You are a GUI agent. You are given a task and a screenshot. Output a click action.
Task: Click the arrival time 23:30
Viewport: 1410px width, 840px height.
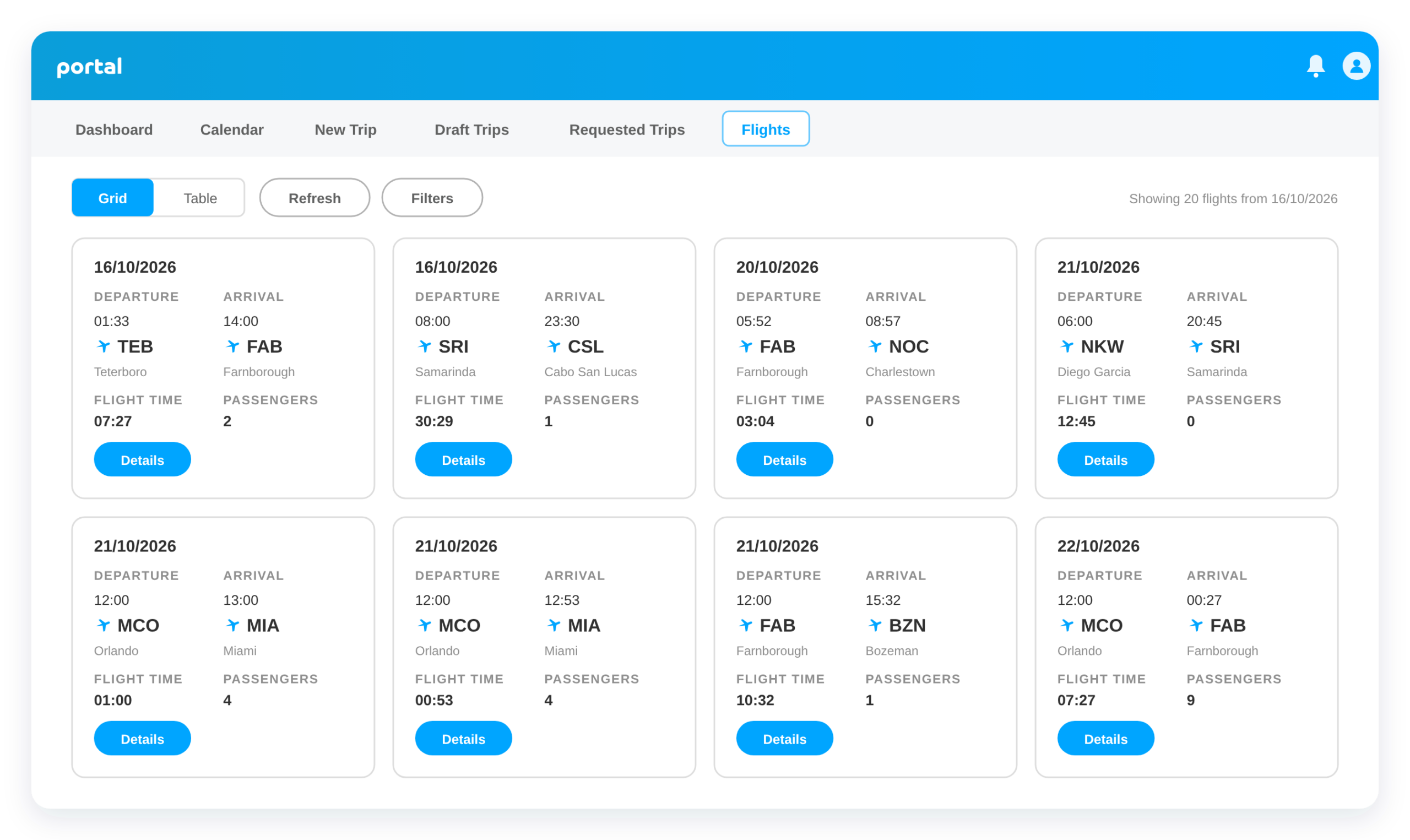pos(561,321)
